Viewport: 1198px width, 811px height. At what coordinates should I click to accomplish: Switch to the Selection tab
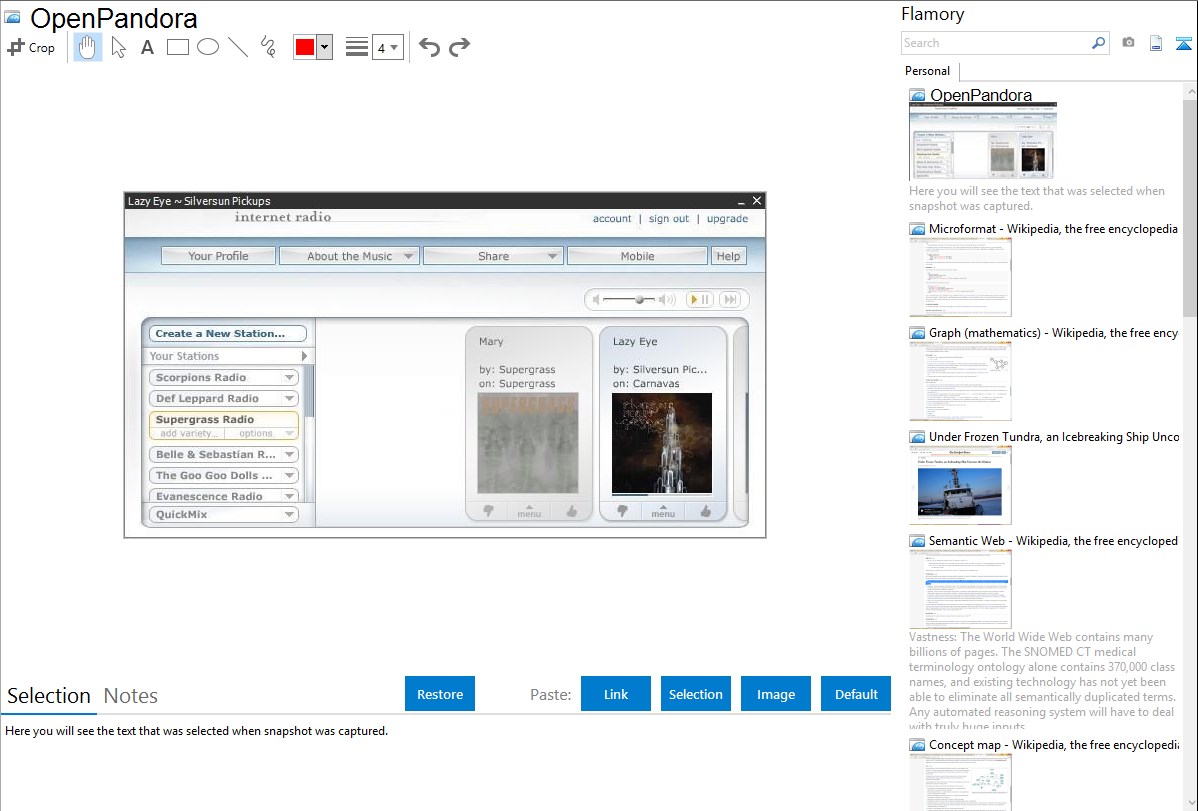click(x=49, y=696)
